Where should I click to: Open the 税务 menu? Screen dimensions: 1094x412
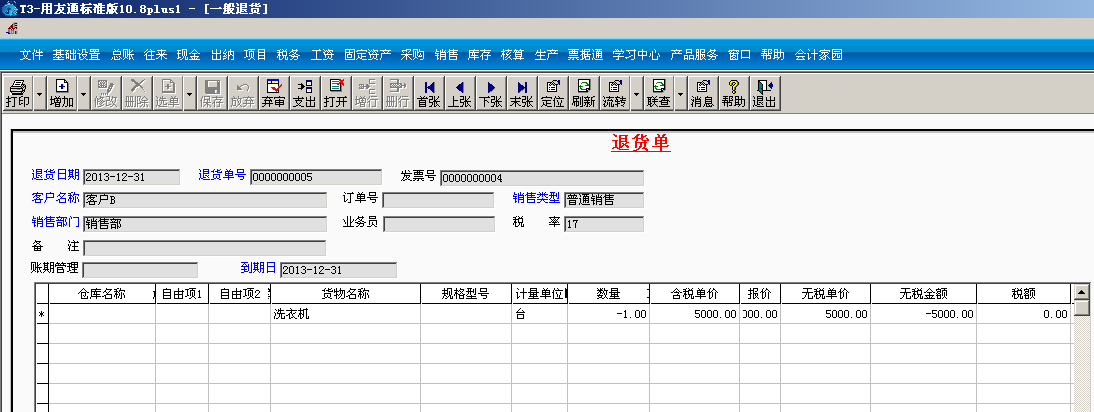(288, 55)
